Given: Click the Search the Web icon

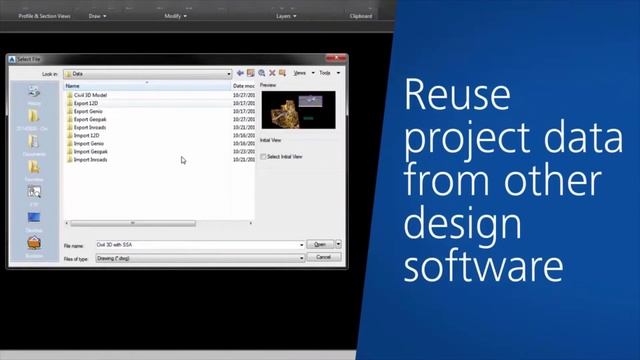Looking at the screenshot, I should (x=262, y=73).
